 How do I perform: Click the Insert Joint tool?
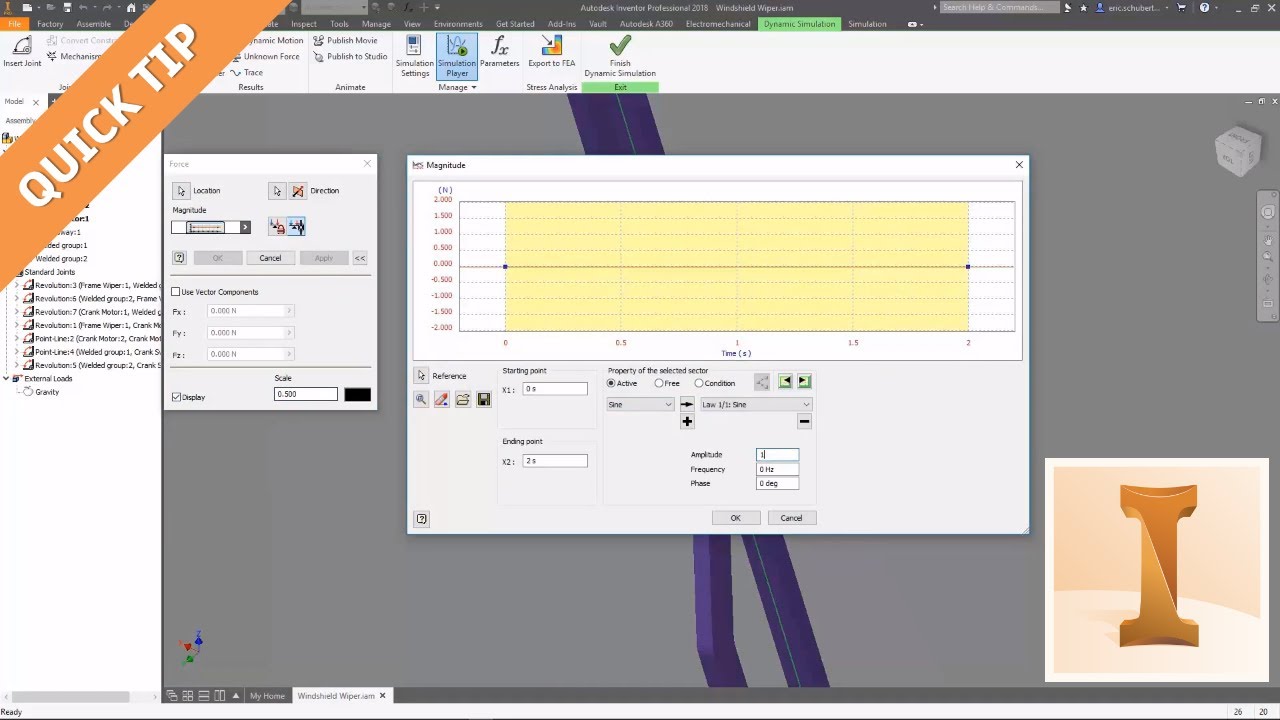click(x=22, y=52)
